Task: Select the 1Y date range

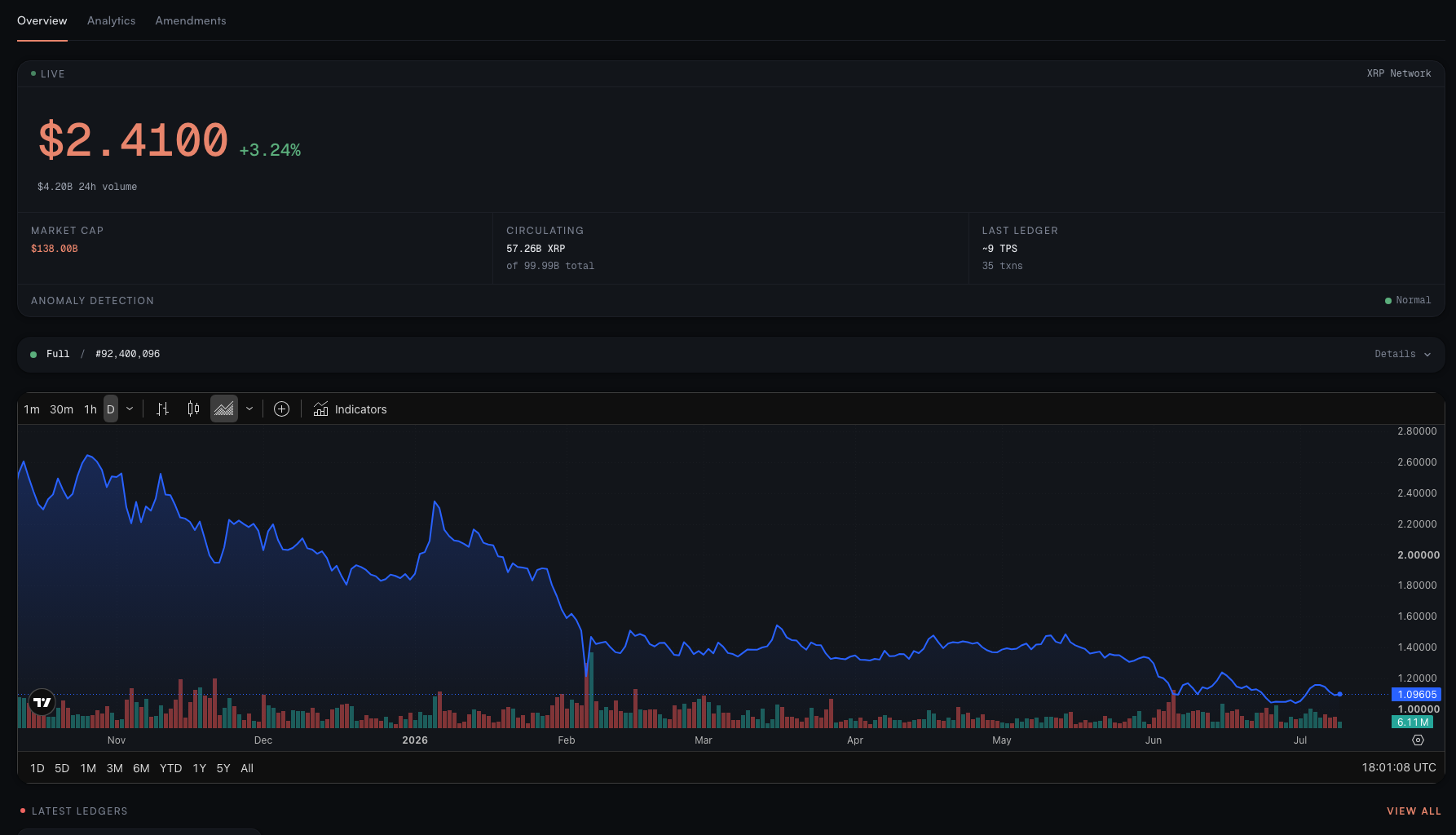Action: 200,768
